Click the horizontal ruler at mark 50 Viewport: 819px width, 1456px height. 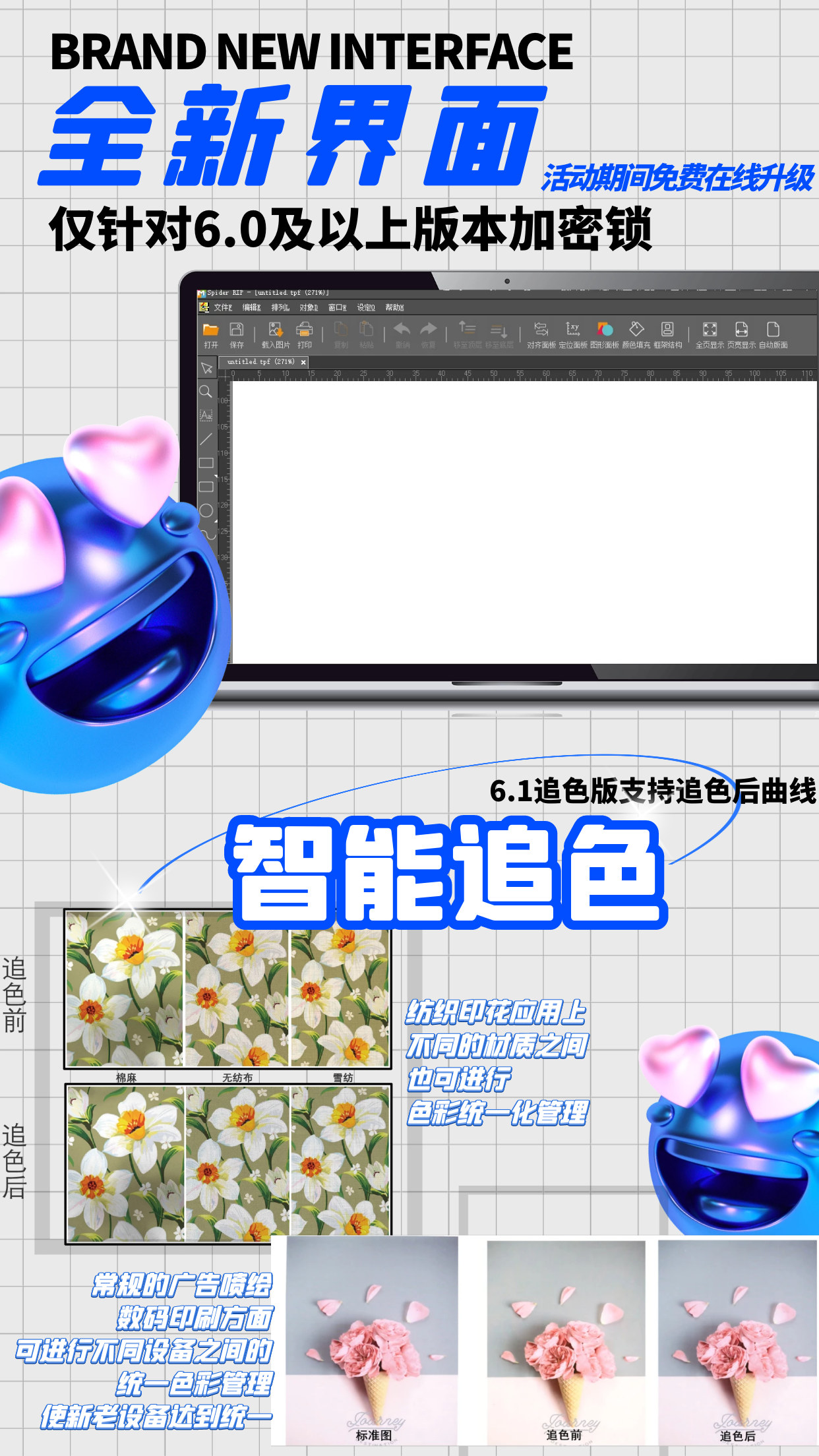(x=494, y=375)
